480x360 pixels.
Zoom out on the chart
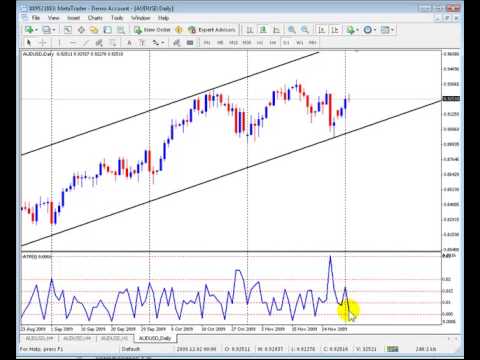[305, 30]
